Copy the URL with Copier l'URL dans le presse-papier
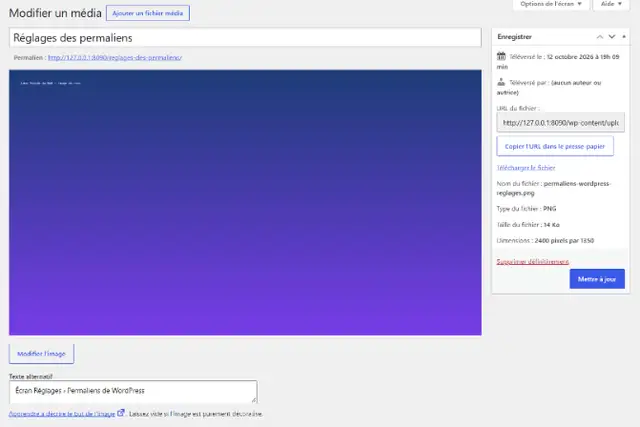Image resolution: width=640 pixels, height=427 pixels. pyautogui.click(x=555, y=146)
